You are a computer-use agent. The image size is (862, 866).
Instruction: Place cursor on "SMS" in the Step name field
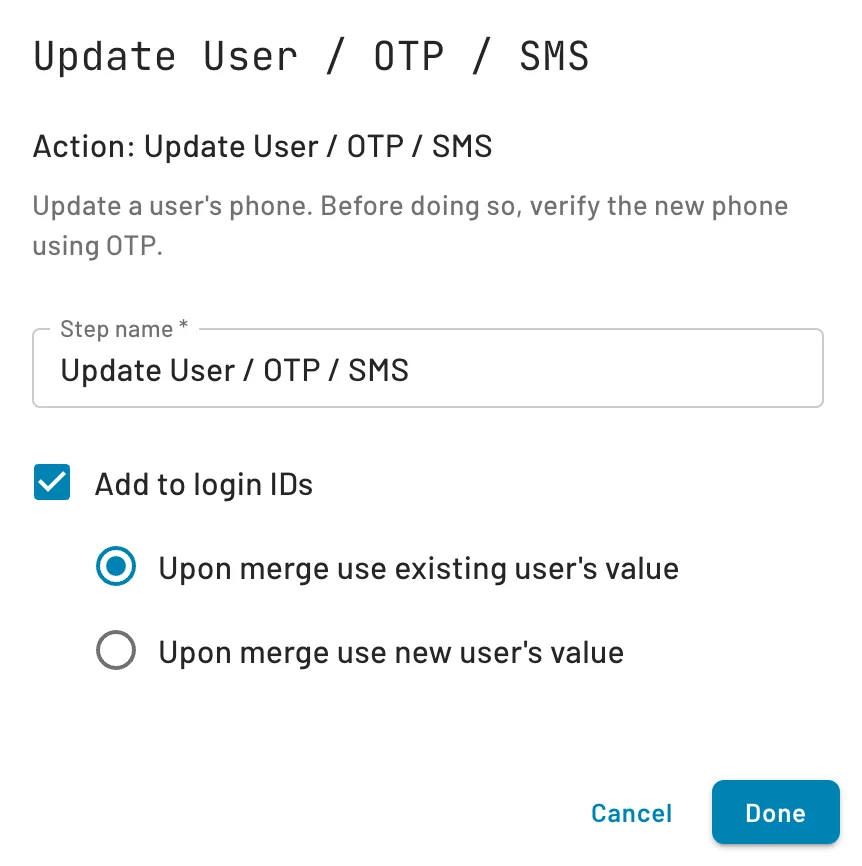click(379, 371)
